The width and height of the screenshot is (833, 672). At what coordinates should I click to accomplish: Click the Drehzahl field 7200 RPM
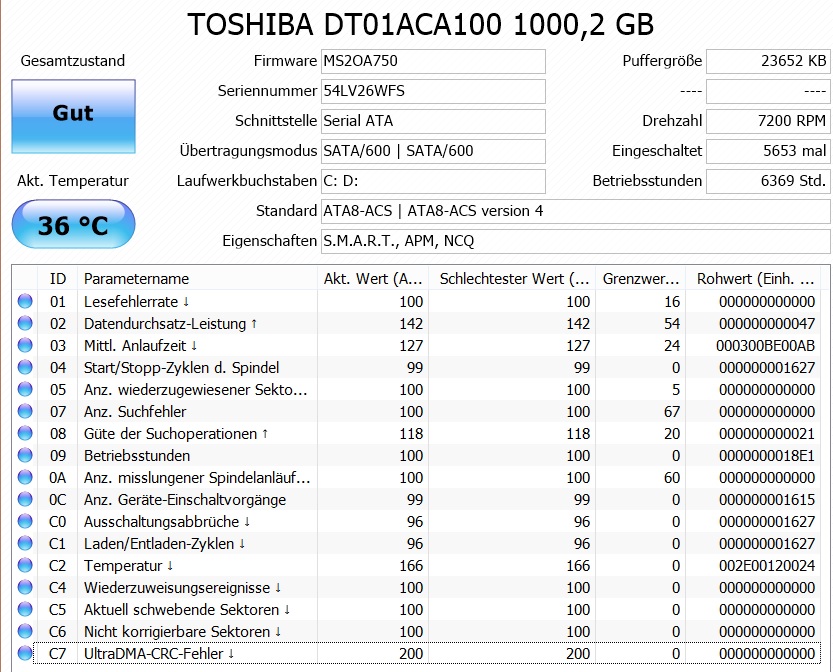coord(768,121)
